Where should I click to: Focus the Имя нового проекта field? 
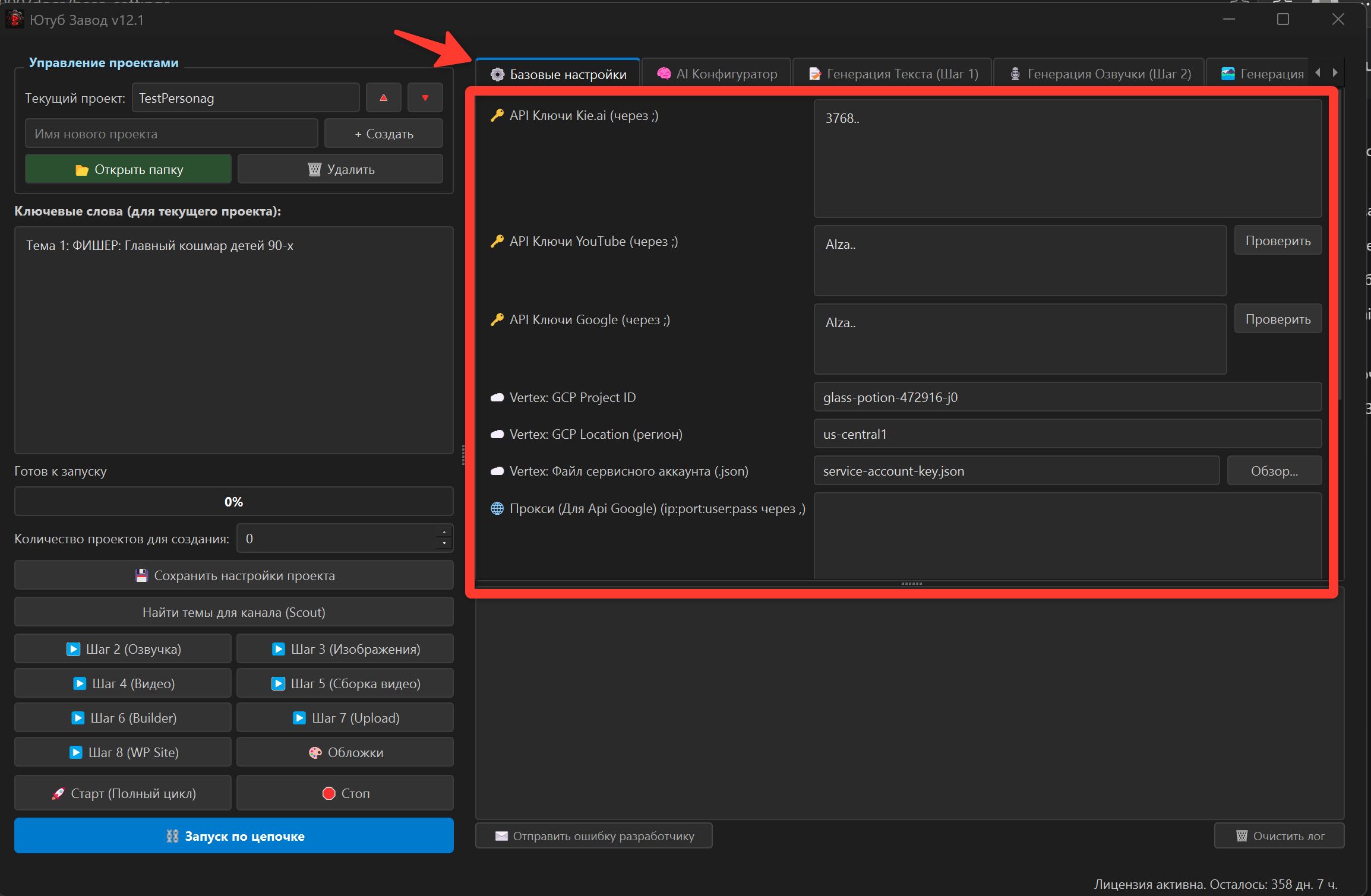171,134
